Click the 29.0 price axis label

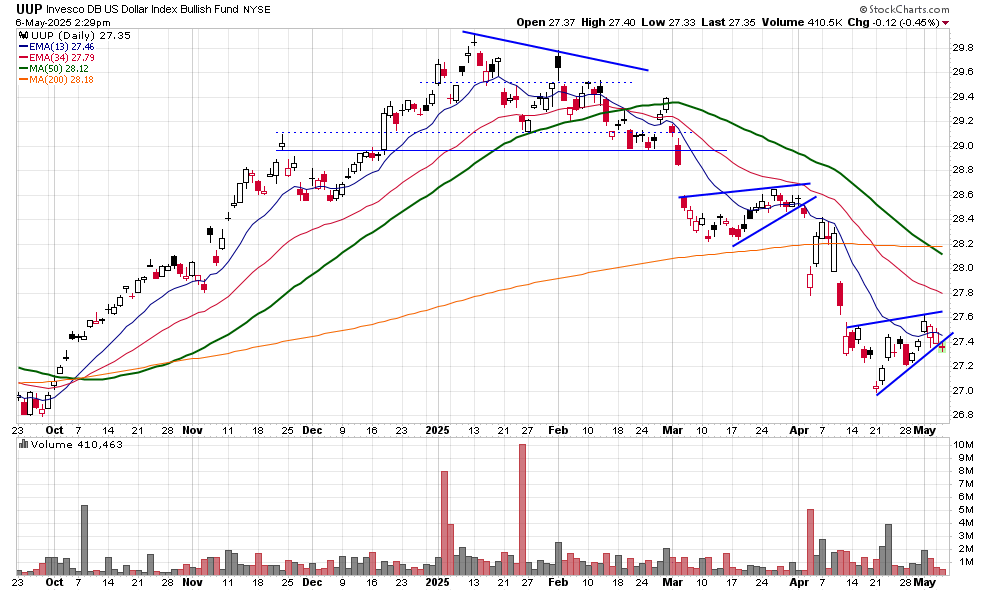(x=962, y=146)
